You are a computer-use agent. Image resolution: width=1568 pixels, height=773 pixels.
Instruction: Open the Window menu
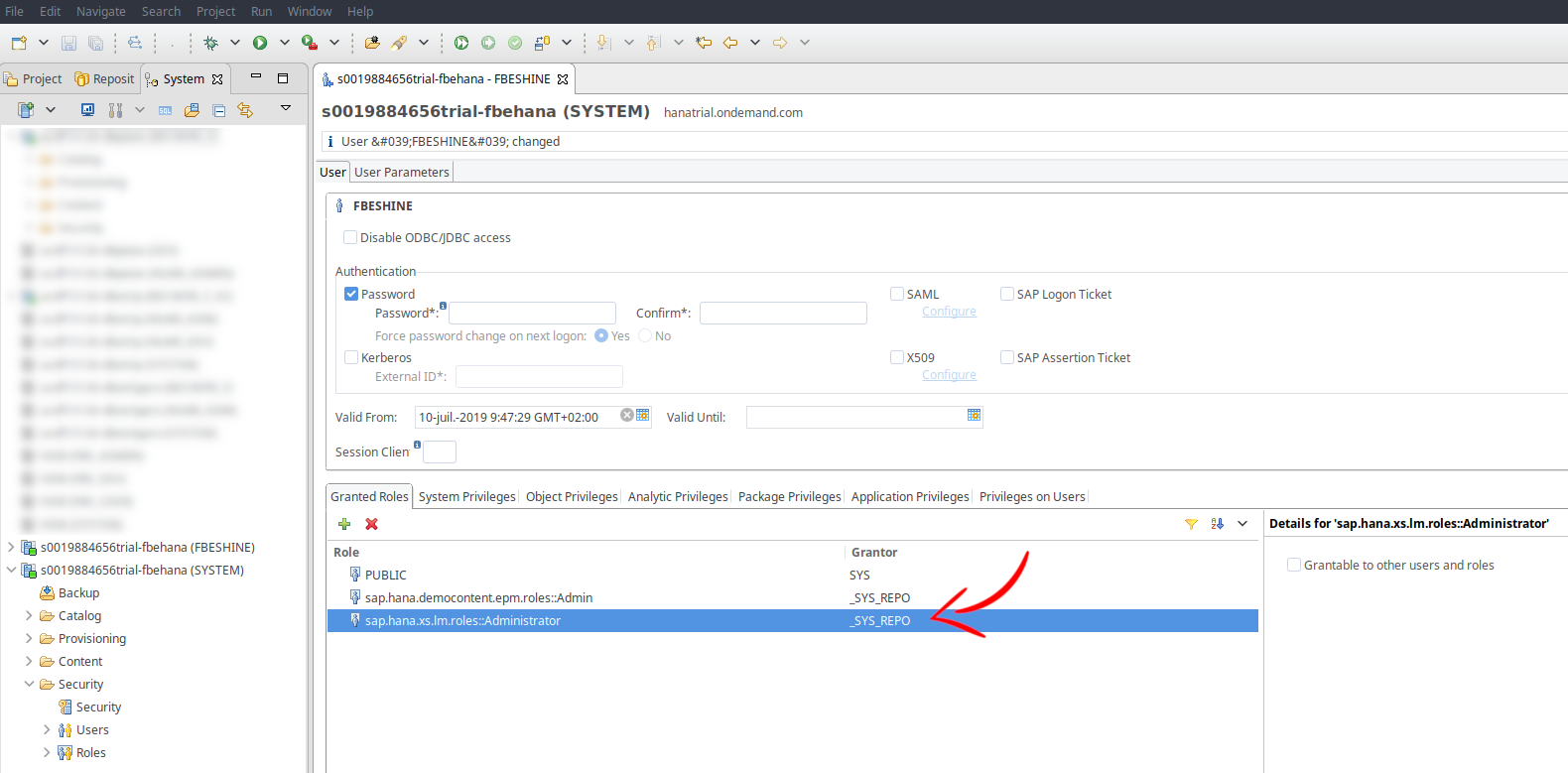pyautogui.click(x=310, y=12)
